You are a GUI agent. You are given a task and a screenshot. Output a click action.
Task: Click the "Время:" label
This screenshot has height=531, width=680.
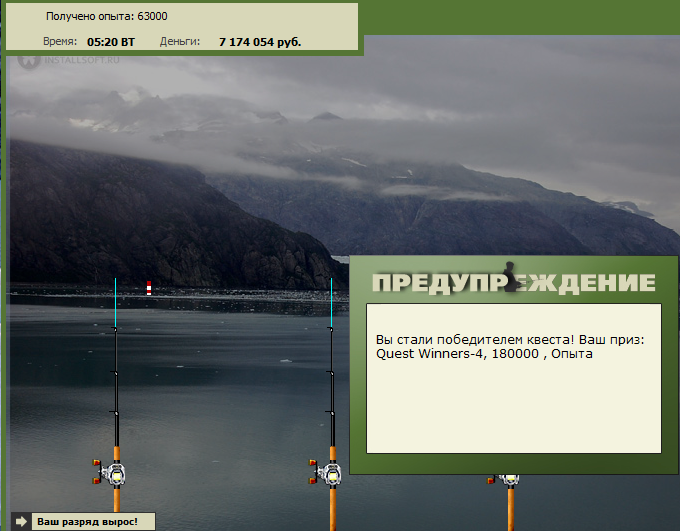point(60,42)
